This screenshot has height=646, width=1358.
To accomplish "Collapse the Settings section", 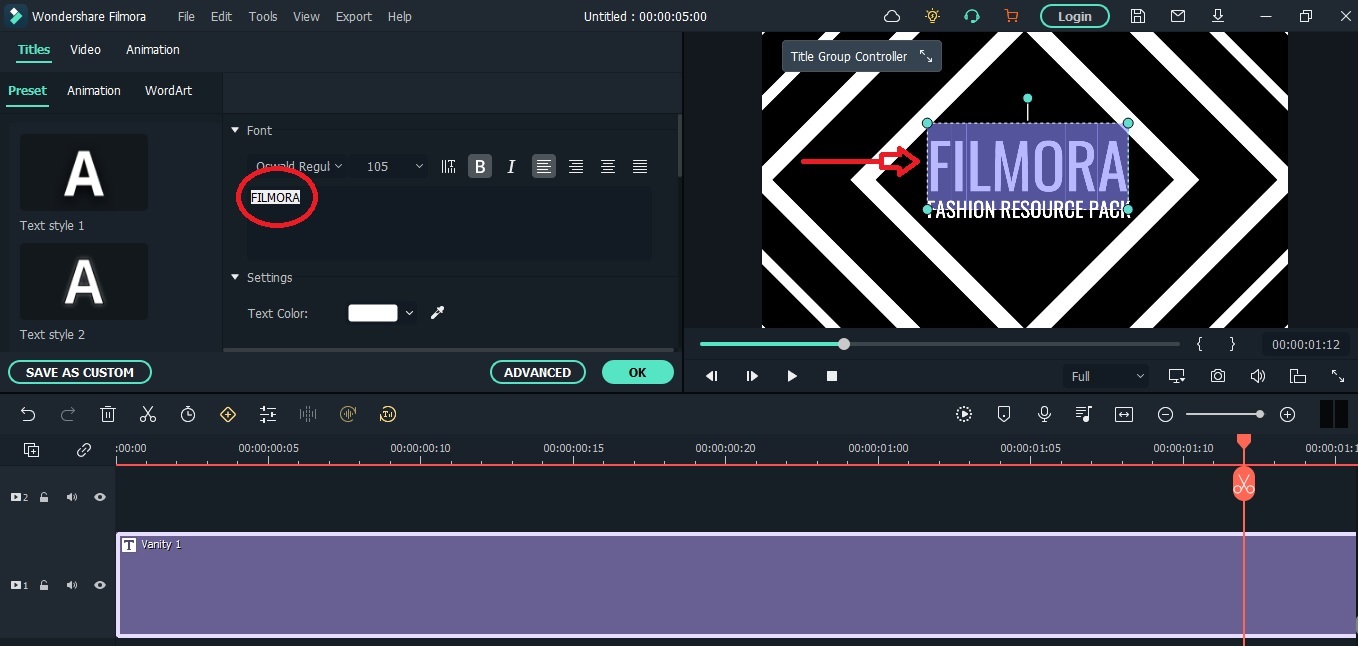I will [236, 277].
